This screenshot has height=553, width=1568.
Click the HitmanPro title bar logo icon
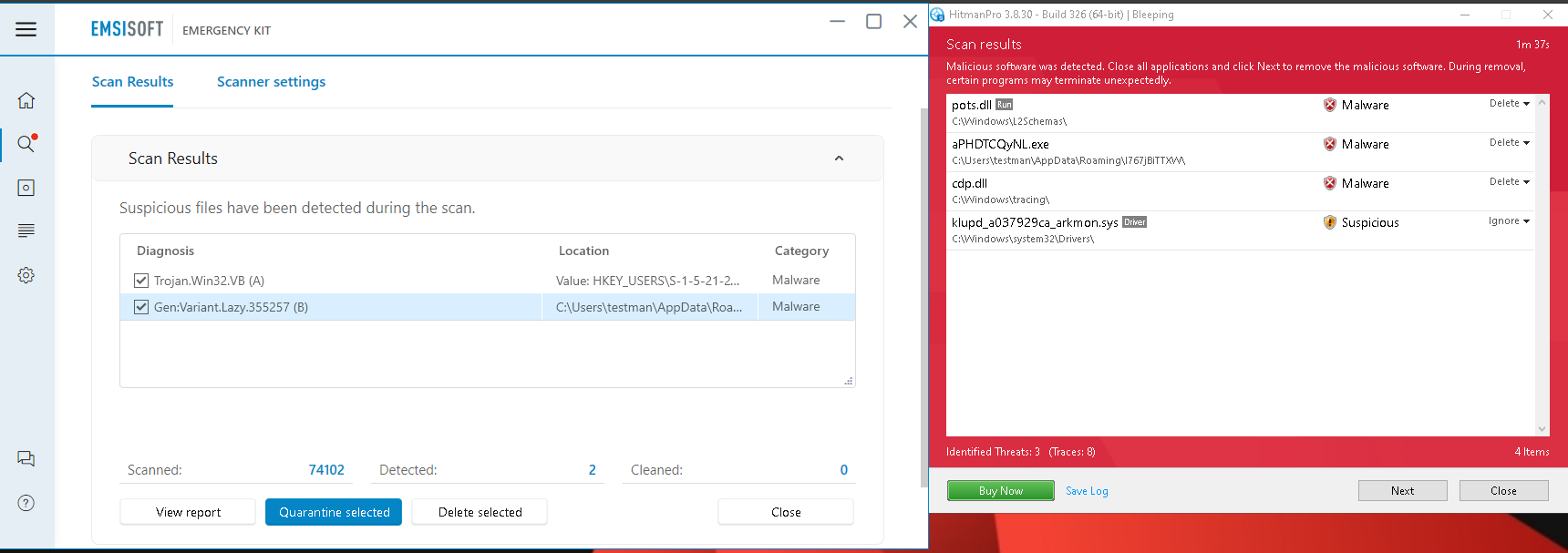click(937, 15)
